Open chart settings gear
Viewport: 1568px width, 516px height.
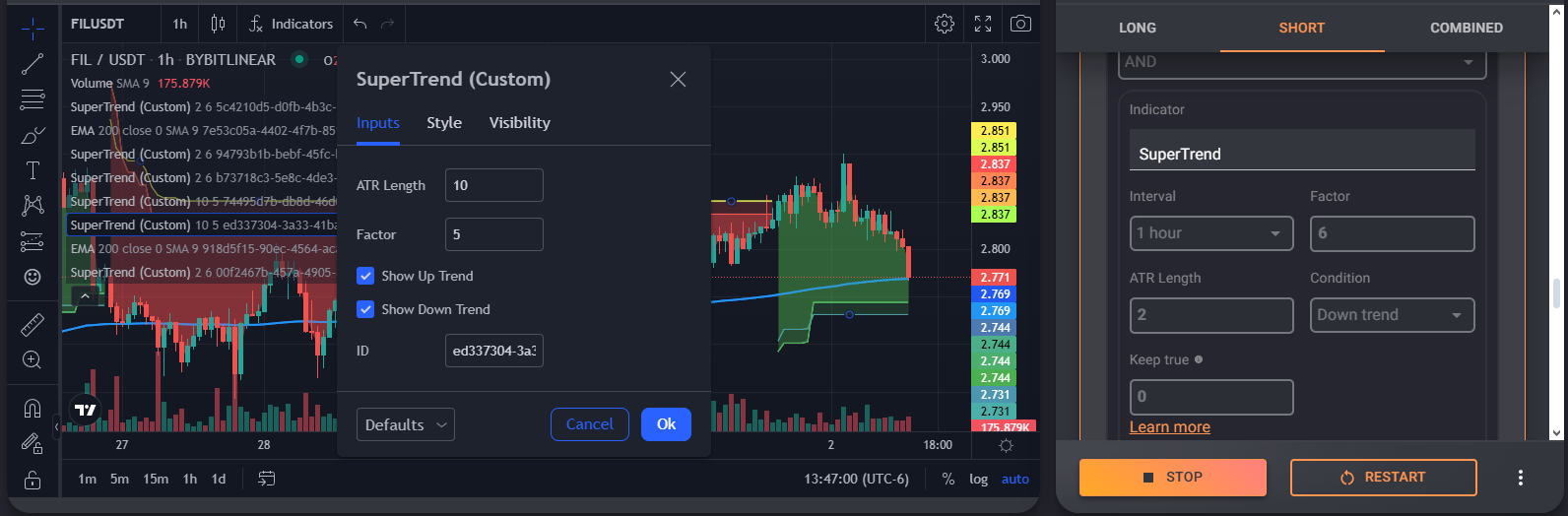coord(945,24)
